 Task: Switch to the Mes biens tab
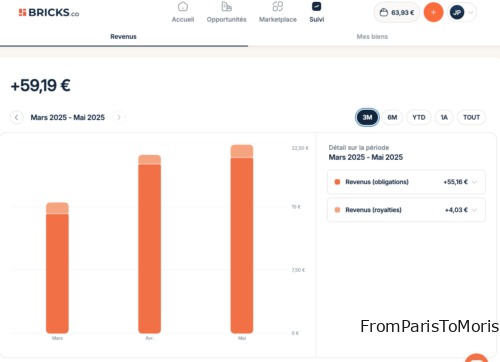click(372, 37)
